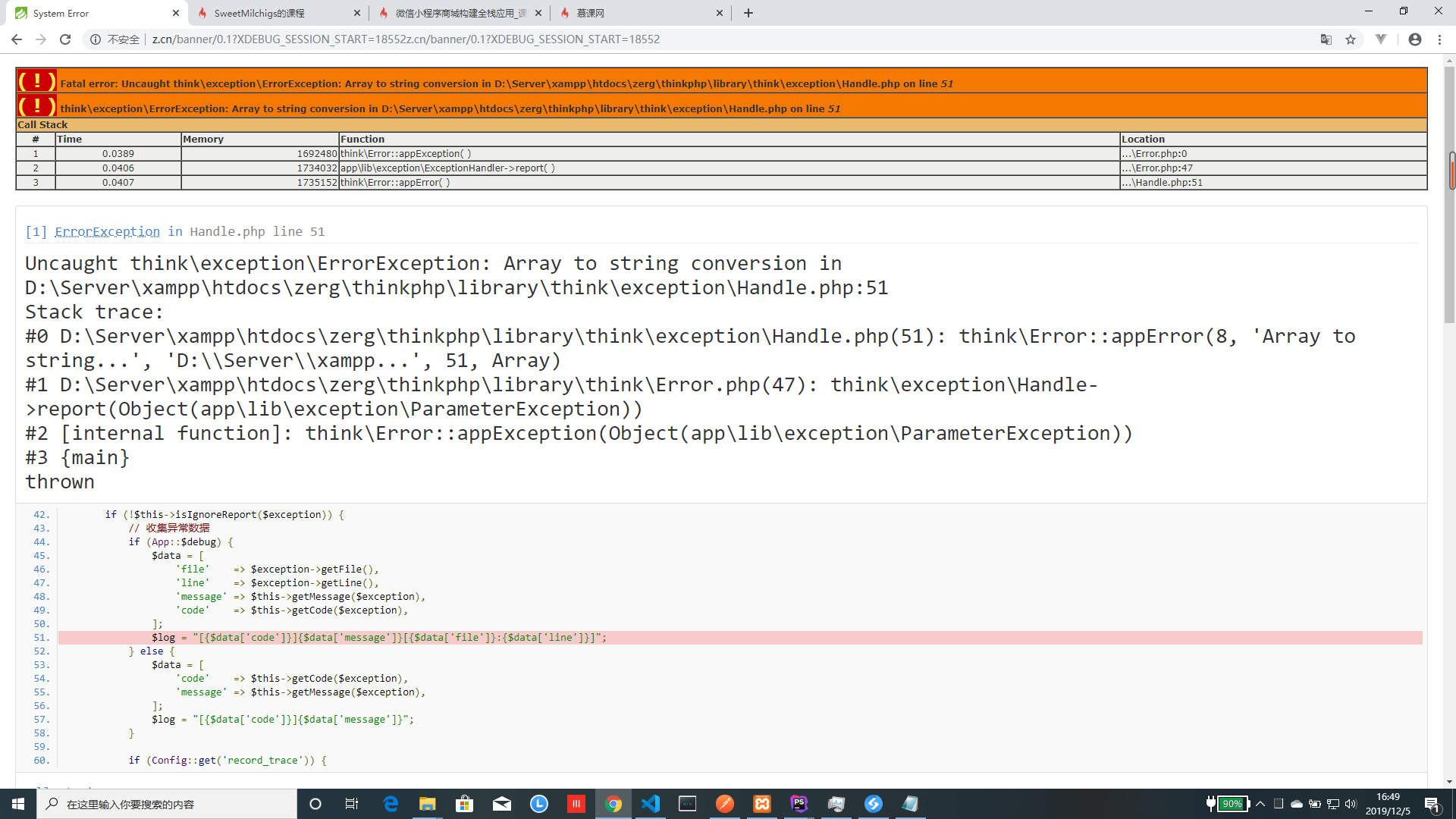Image resolution: width=1456 pixels, height=819 pixels.
Task: Open the notification action center
Action: (x=1432, y=805)
